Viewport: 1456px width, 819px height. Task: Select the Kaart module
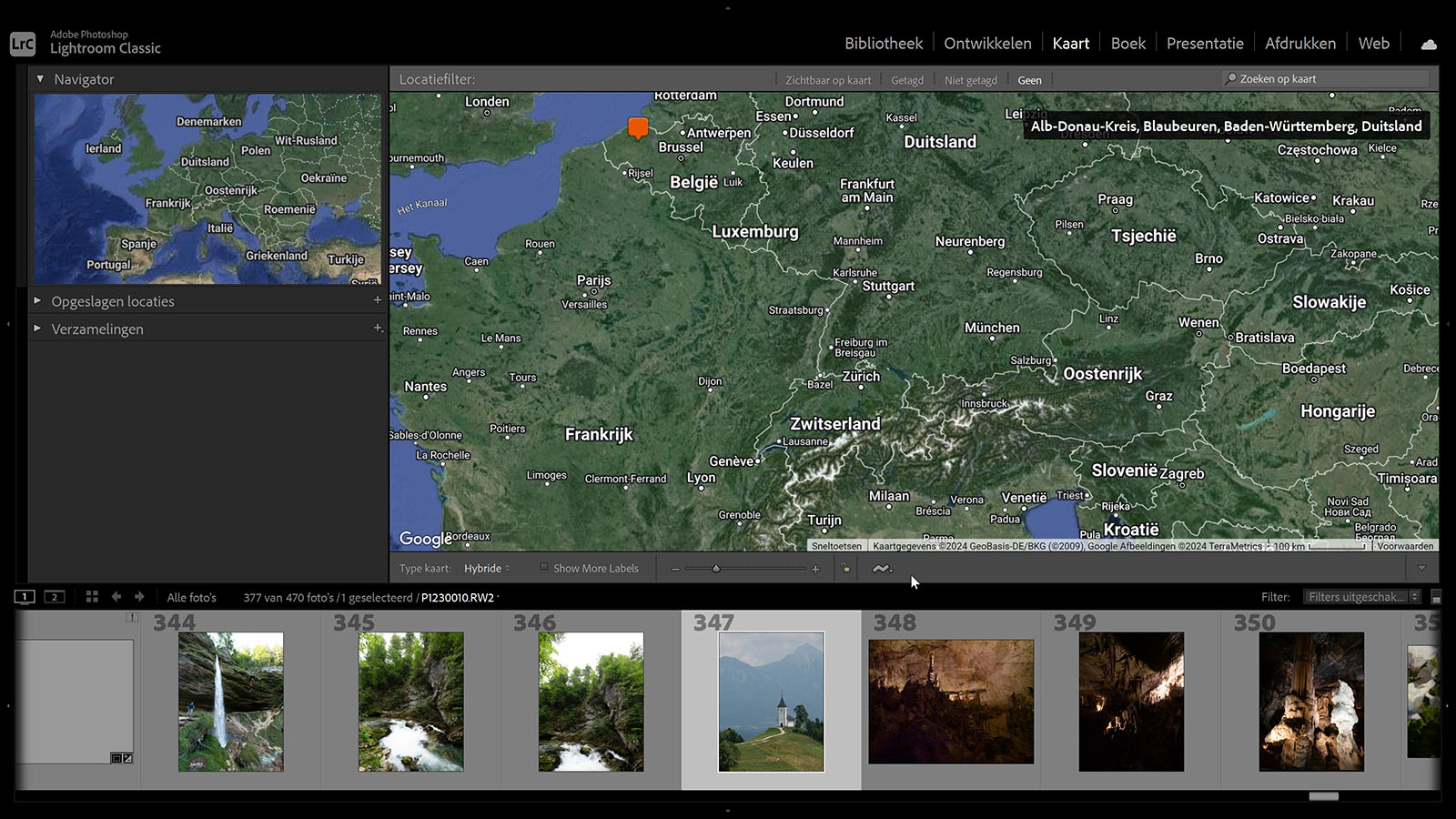coord(1070,44)
